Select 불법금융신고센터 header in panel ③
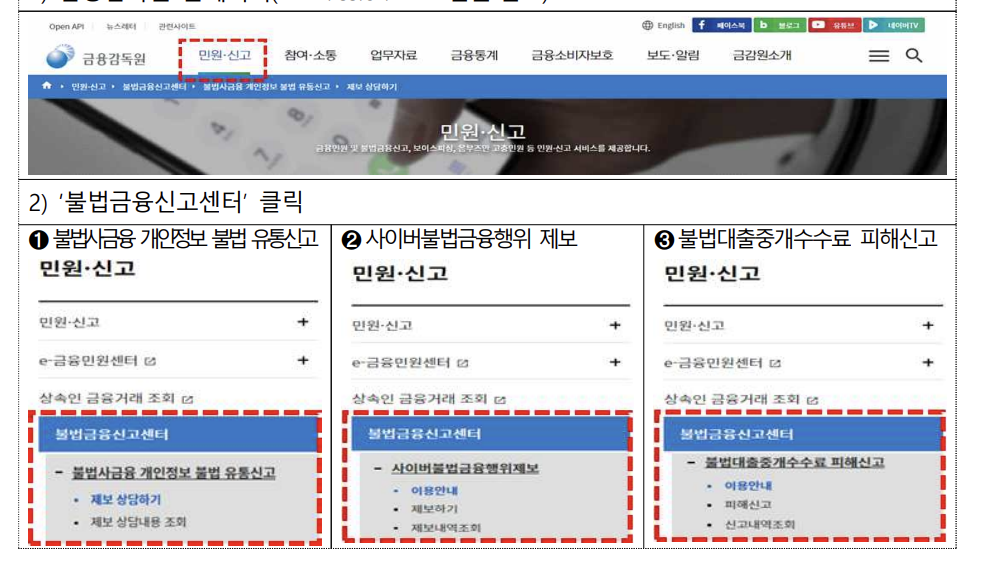The image size is (987, 585). pyautogui.click(x=802, y=434)
